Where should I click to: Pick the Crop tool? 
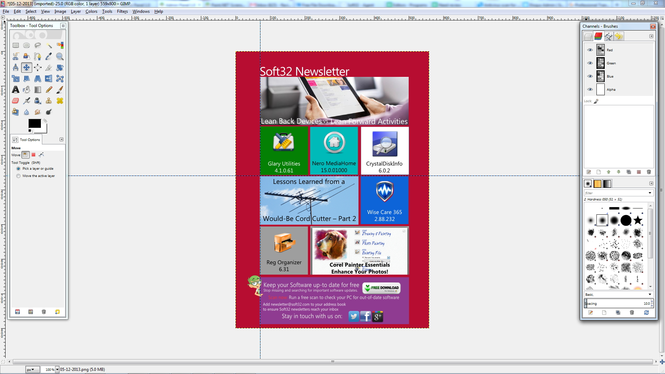tap(49, 67)
